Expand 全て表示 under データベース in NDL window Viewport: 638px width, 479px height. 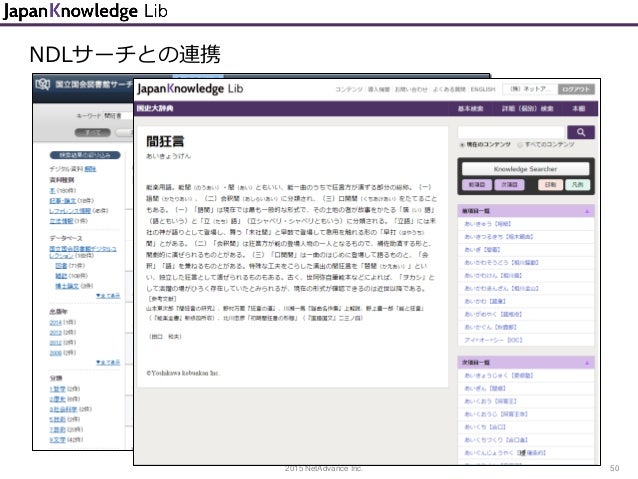tap(108, 296)
